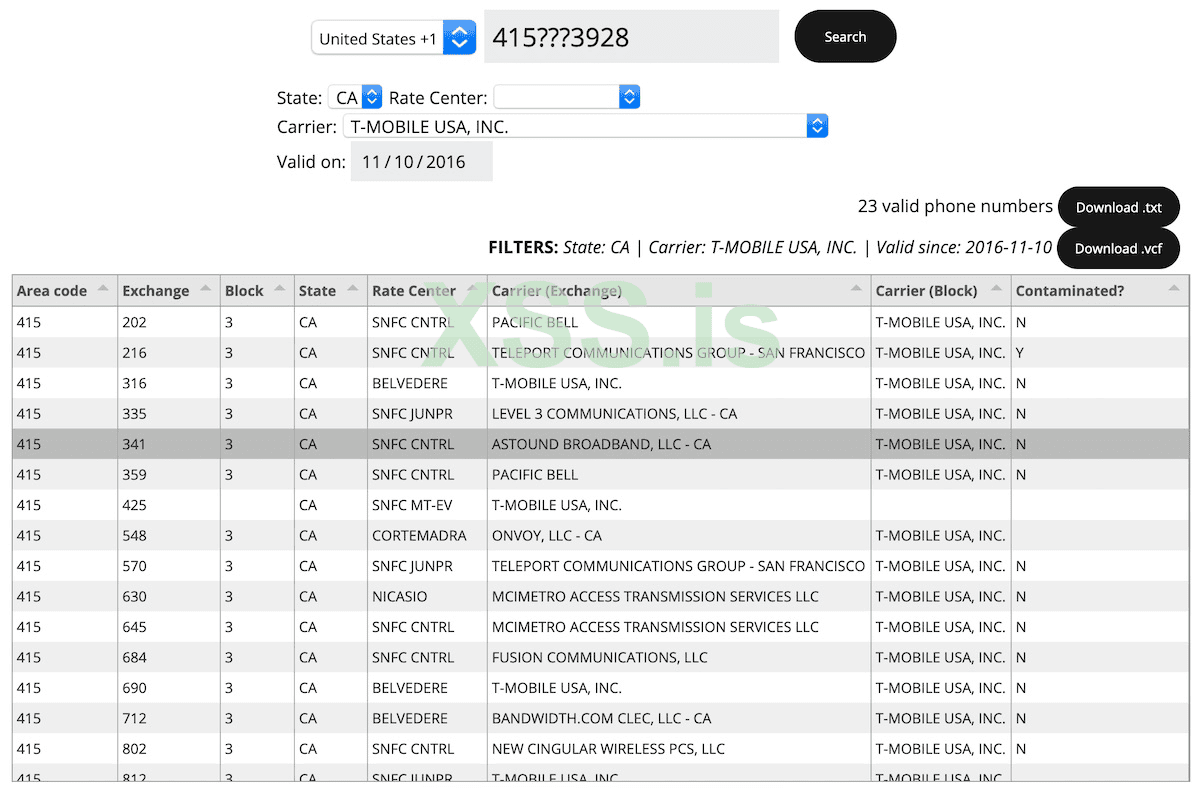This screenshot has width=1200, height=788.
Task: Sort by the Carrier (Block) column header
Action: (x=941, y=291)
